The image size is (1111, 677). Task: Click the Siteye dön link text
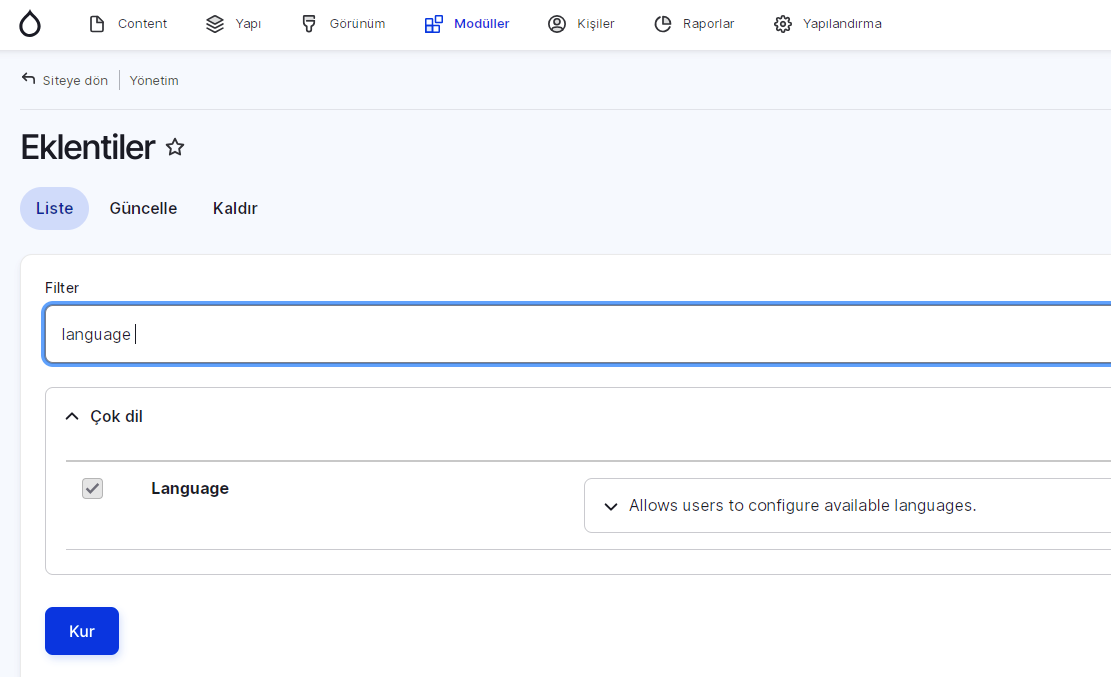point(75,80)
